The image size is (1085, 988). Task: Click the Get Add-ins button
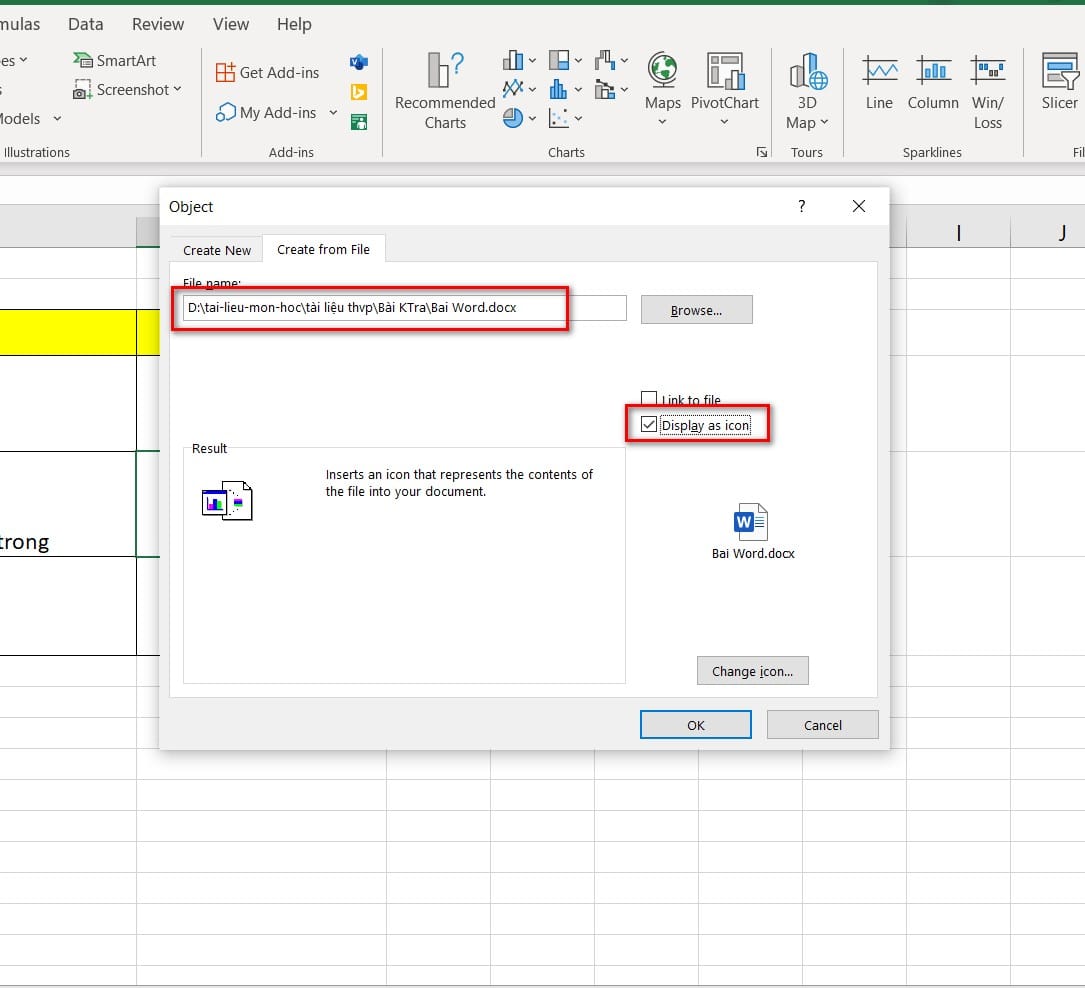pyautogui.click(x=268, y=72)
